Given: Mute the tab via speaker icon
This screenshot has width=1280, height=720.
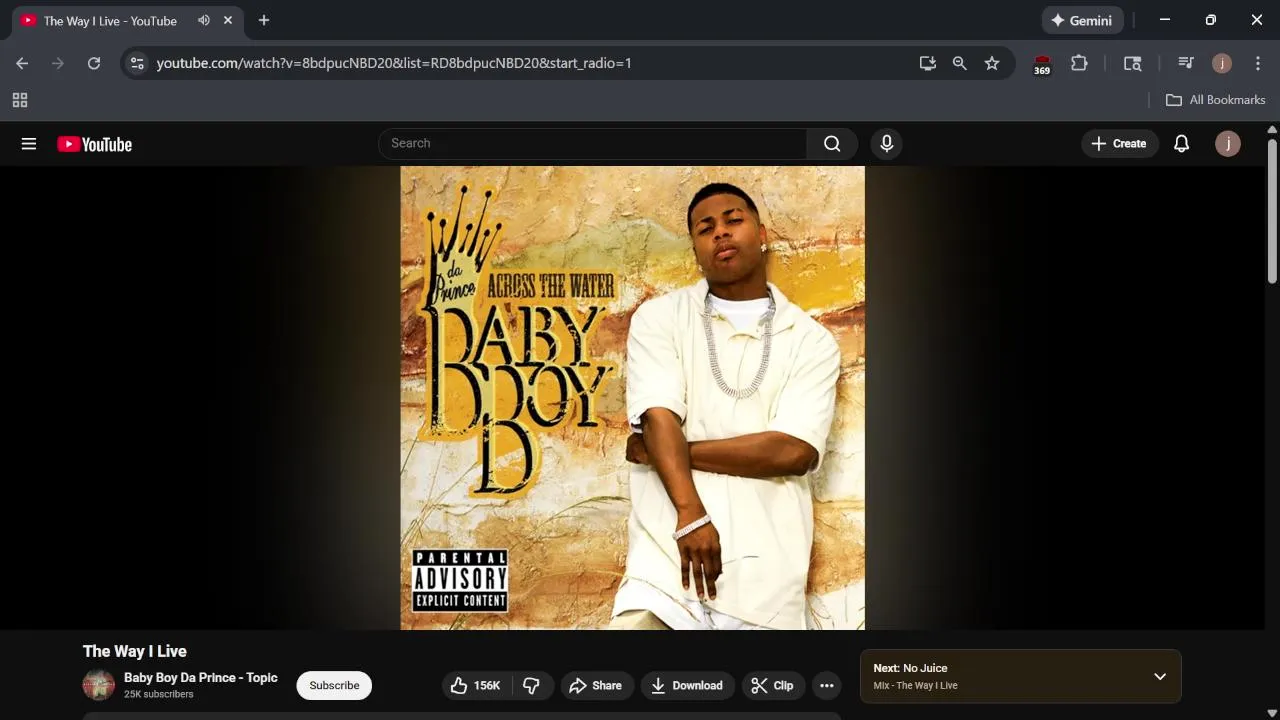Looking at the screenshot, I should pos(204,20).
